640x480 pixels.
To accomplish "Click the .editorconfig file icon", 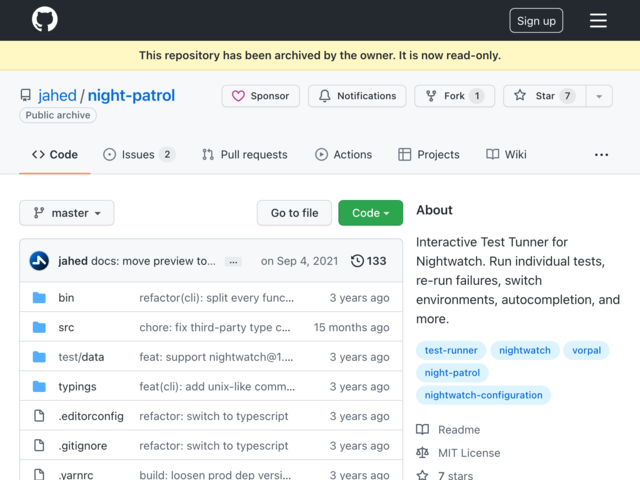I will pos(39,416).
